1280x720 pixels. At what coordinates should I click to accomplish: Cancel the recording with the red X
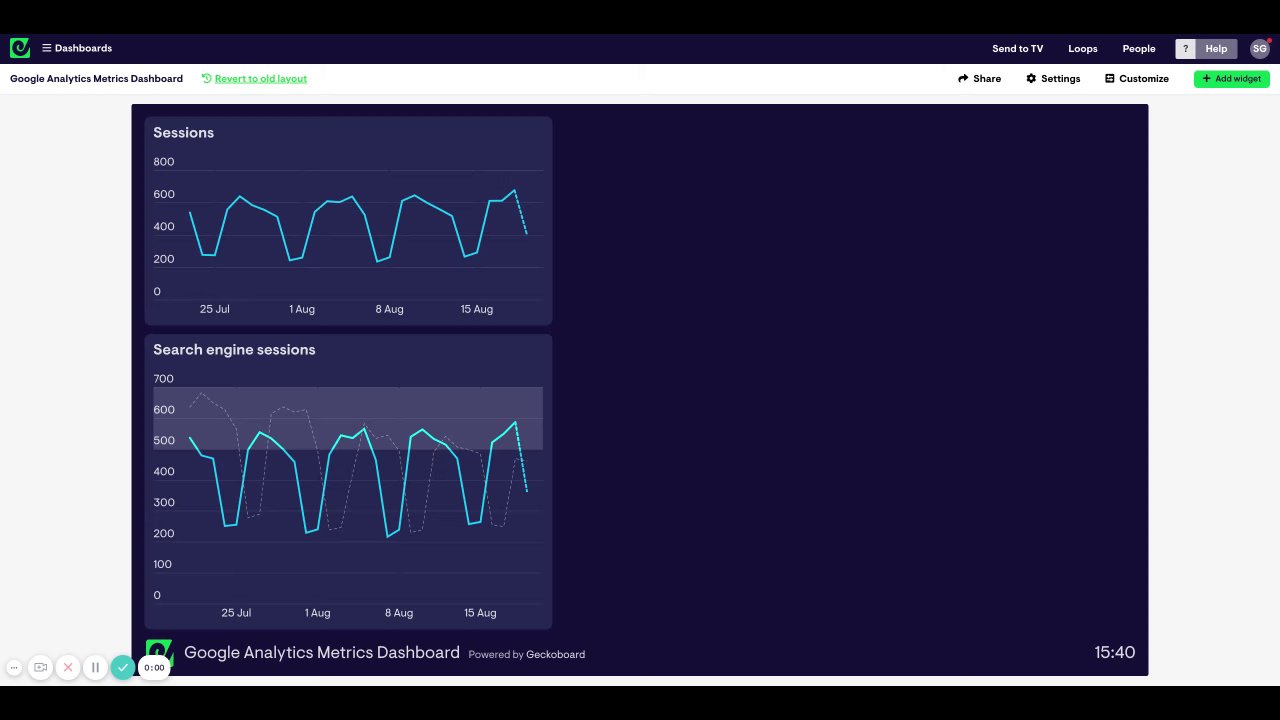coord(68,667)
